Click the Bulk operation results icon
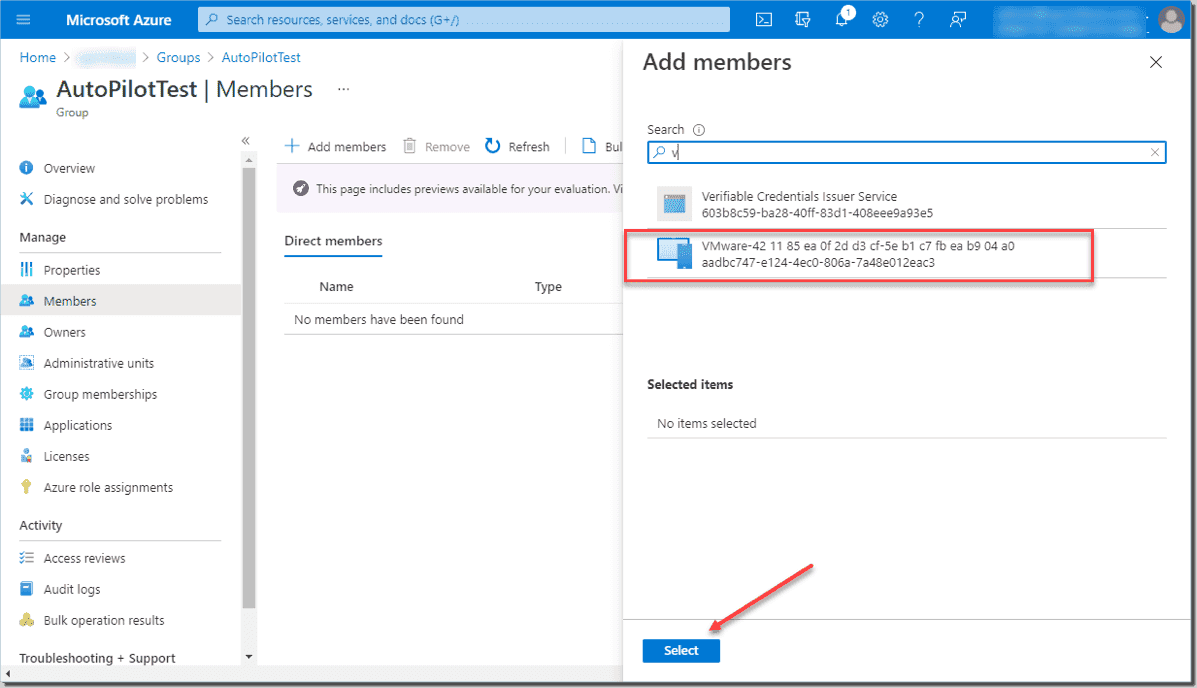 (x=27, y=620)
